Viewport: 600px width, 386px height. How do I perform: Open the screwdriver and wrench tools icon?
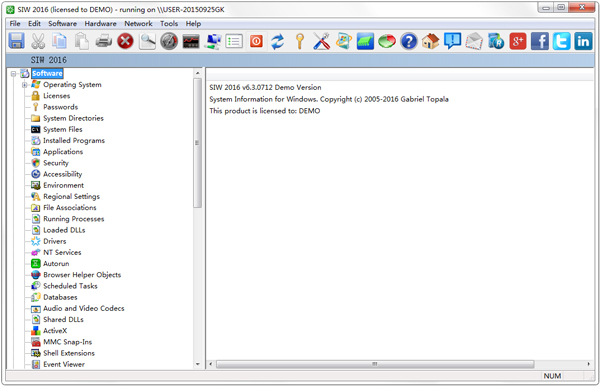click(x=321, y=41)
